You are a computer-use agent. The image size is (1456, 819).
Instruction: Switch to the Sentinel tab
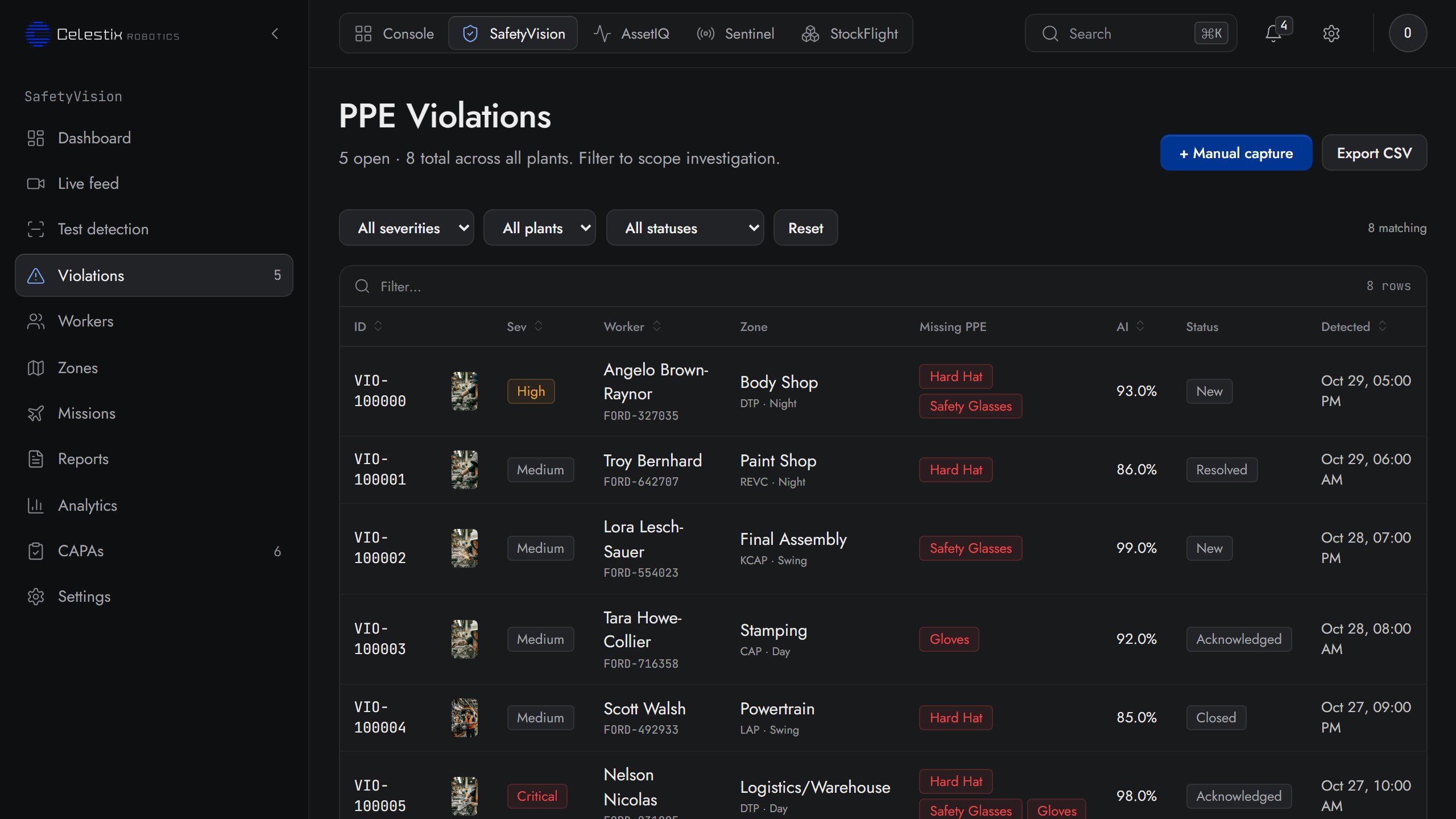735,34
